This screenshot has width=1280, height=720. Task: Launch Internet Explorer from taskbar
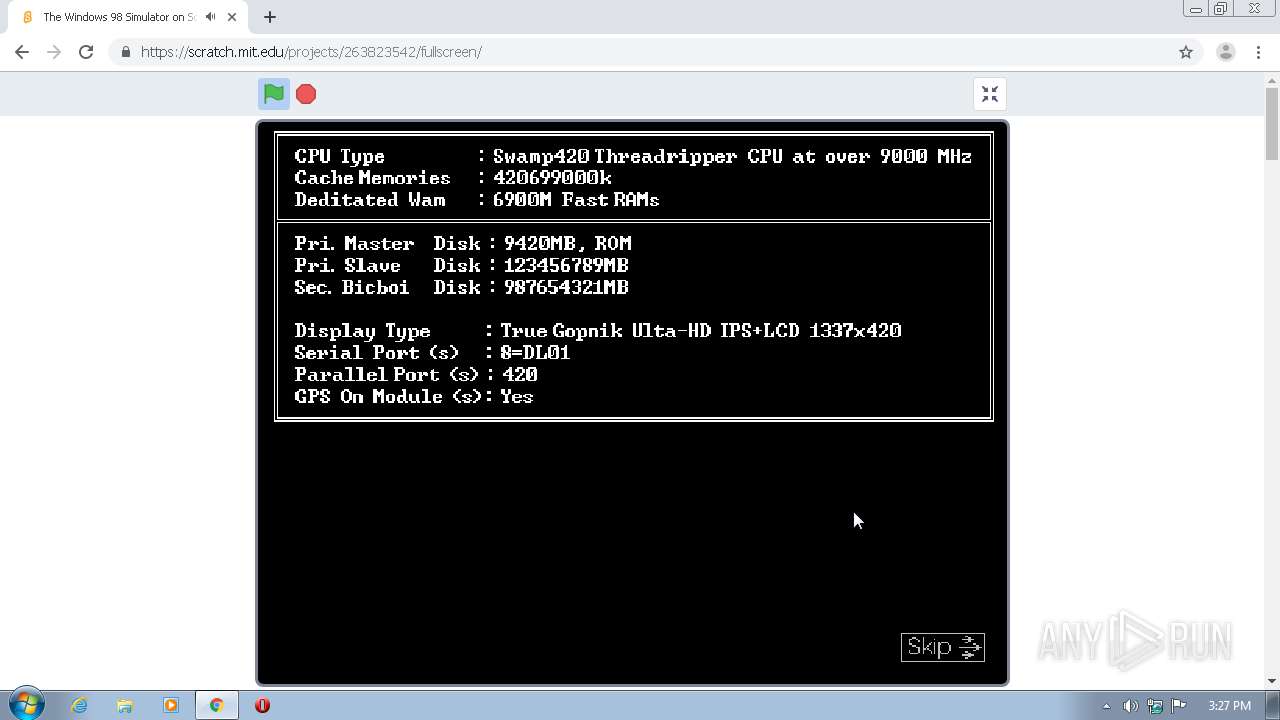pyautogui.click(x=79, y=705)
